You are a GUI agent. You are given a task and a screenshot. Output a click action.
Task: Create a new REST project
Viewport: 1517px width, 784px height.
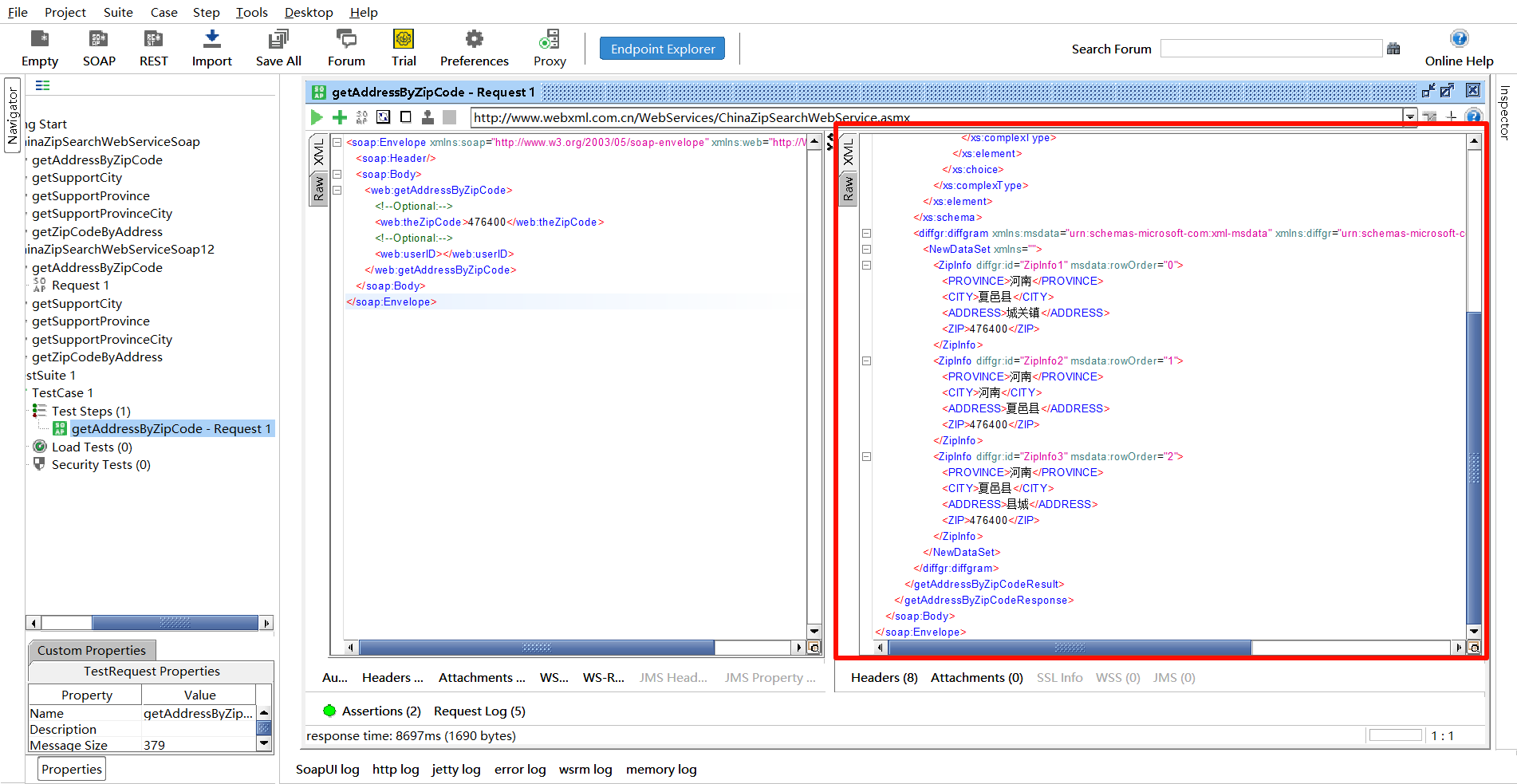[153, 48]
